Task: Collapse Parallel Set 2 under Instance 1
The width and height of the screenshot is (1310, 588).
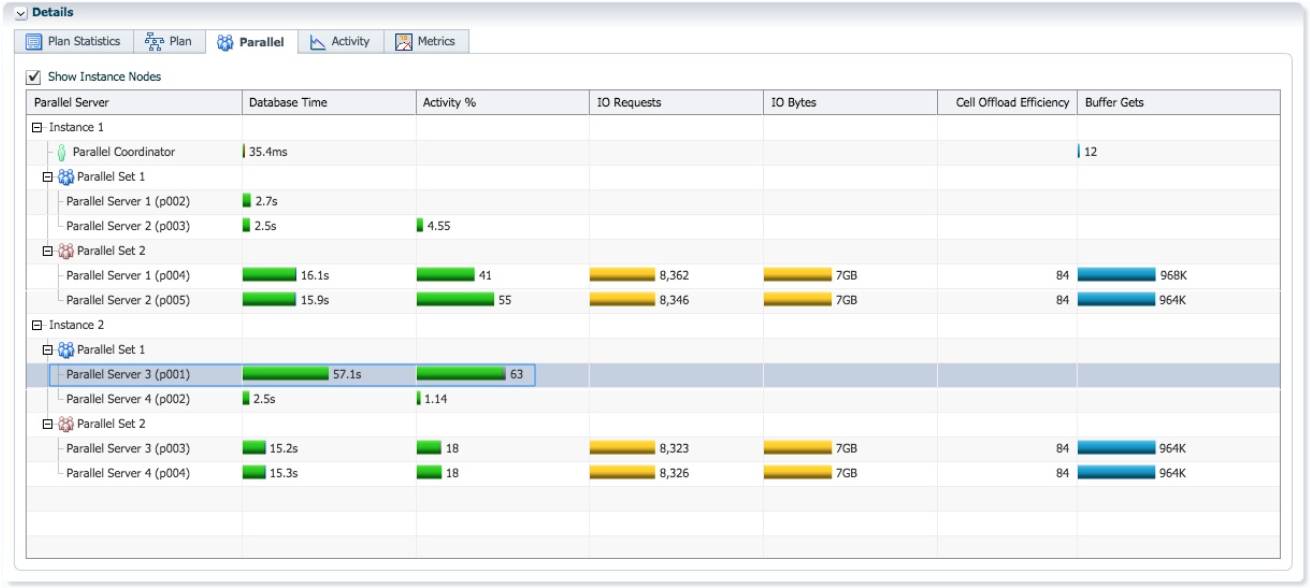Action: 47,251
